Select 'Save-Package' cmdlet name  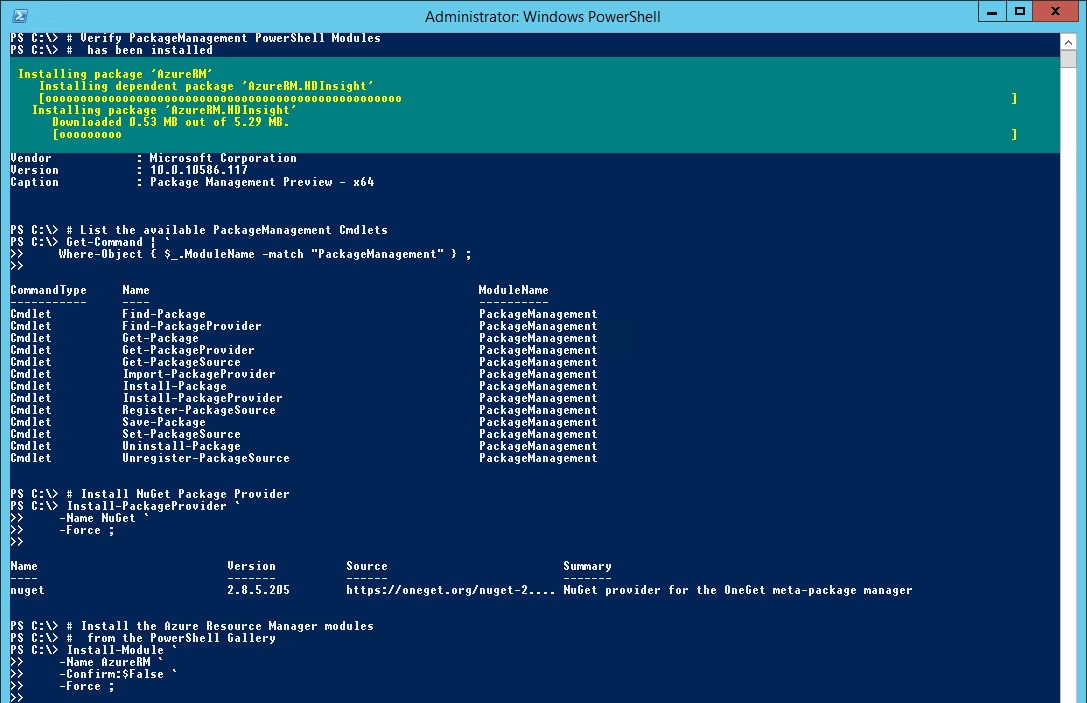coord(164,422)
